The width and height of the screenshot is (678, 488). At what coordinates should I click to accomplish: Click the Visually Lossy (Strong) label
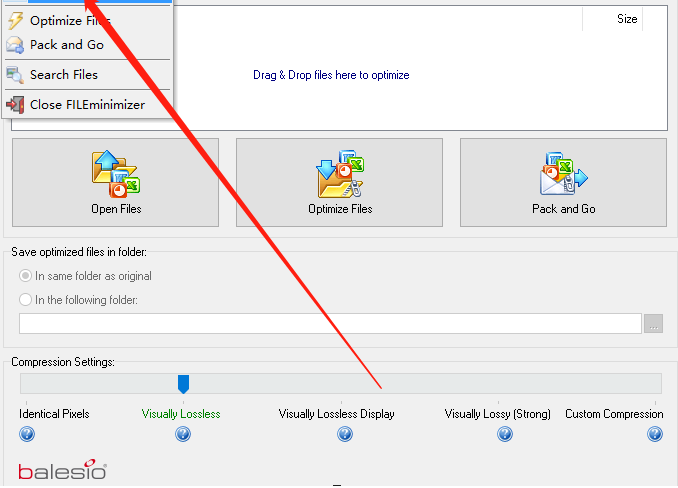pyautogui.click(x=498, y=414)
